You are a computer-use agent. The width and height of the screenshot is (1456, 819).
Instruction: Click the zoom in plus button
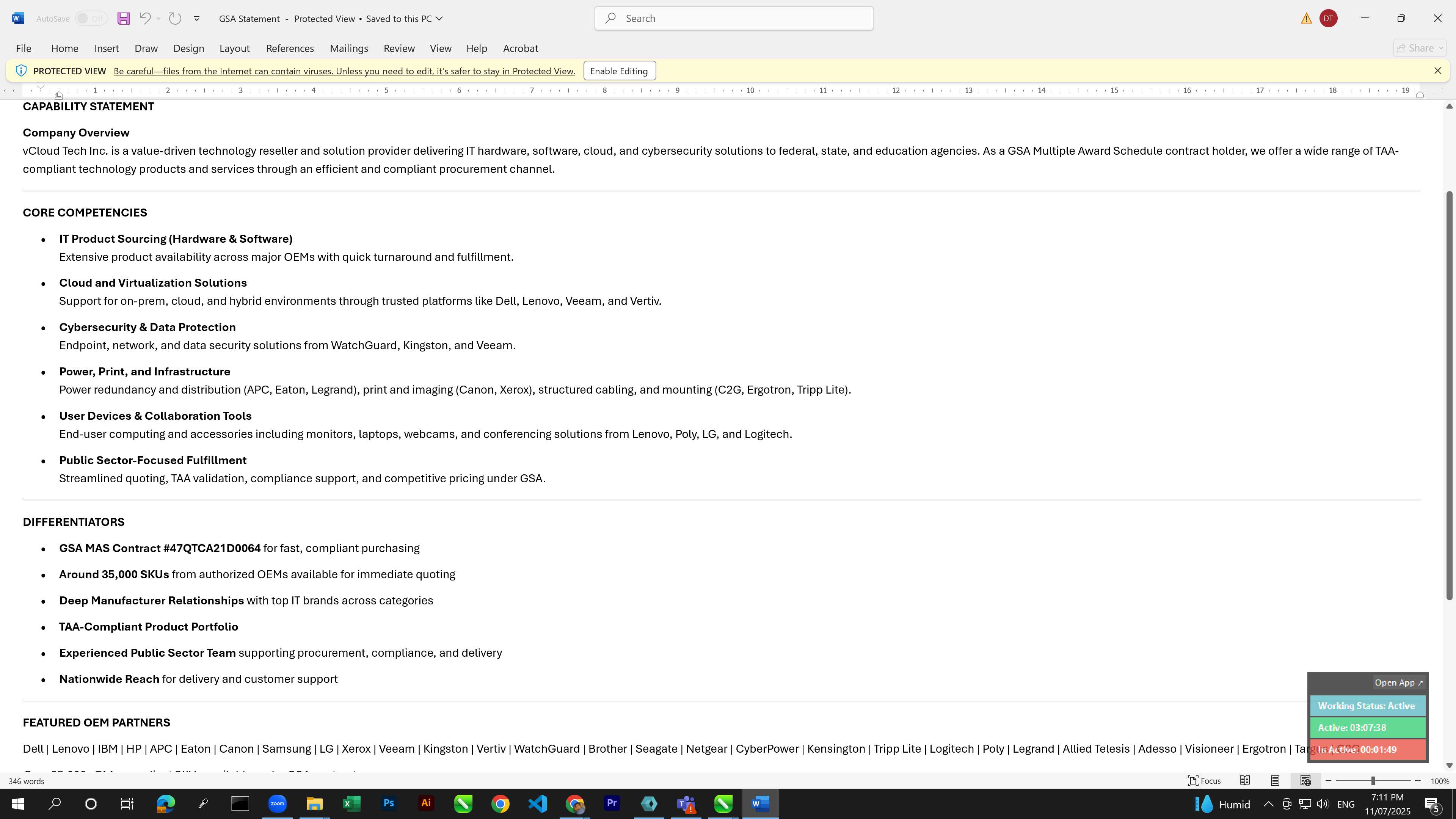[1418, 781]
